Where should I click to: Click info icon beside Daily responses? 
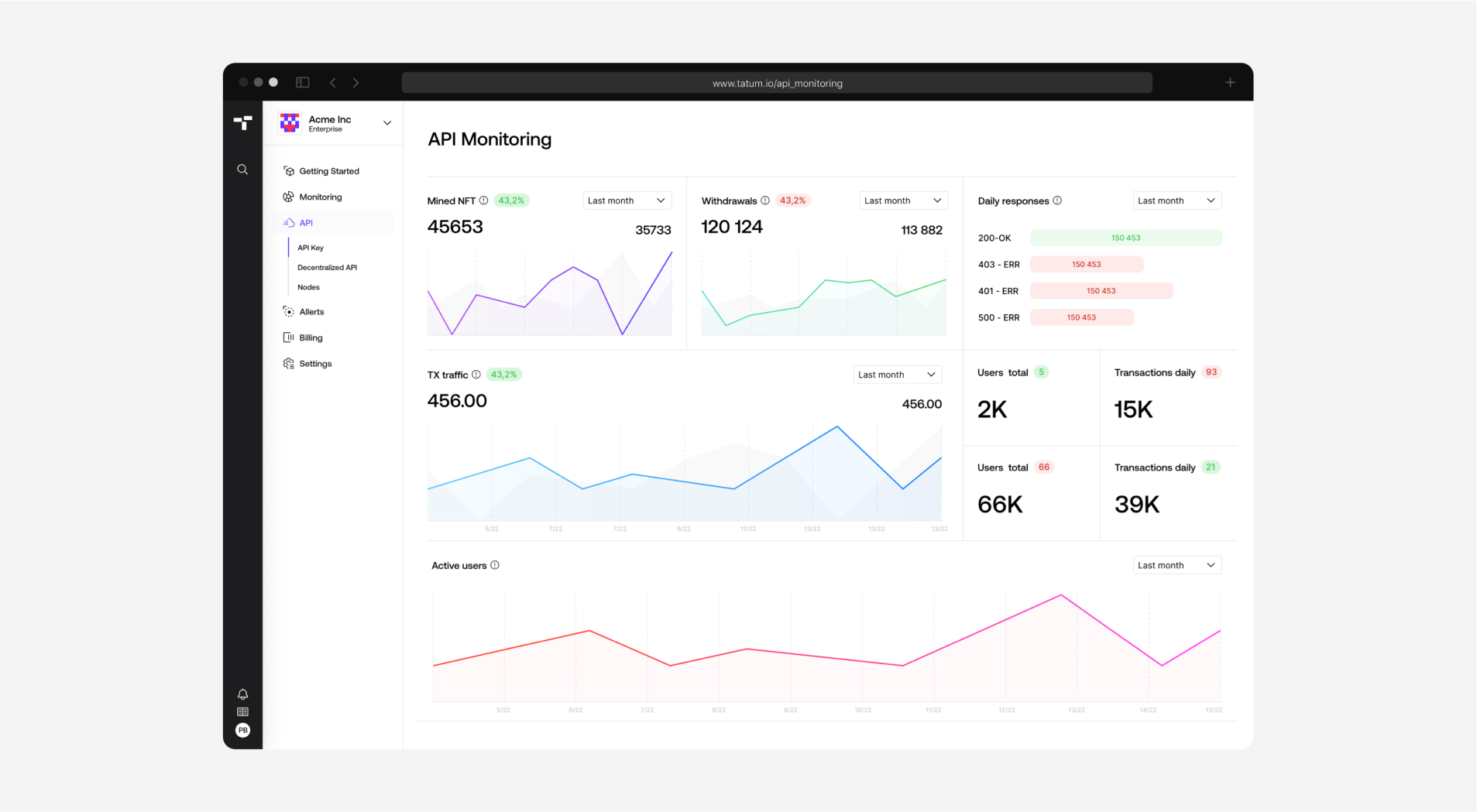coord(1057,200)
